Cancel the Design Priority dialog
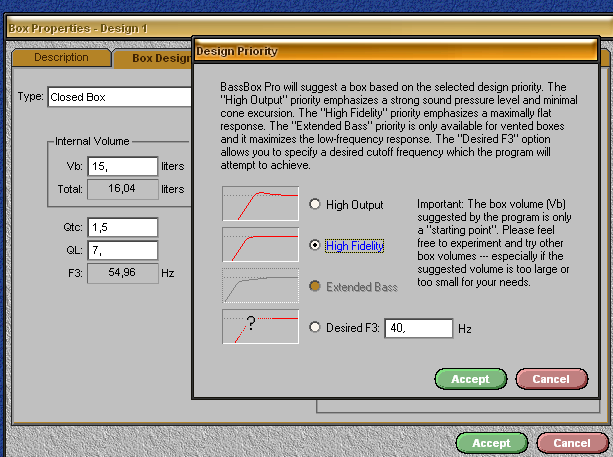 click(x=551, y=379)
